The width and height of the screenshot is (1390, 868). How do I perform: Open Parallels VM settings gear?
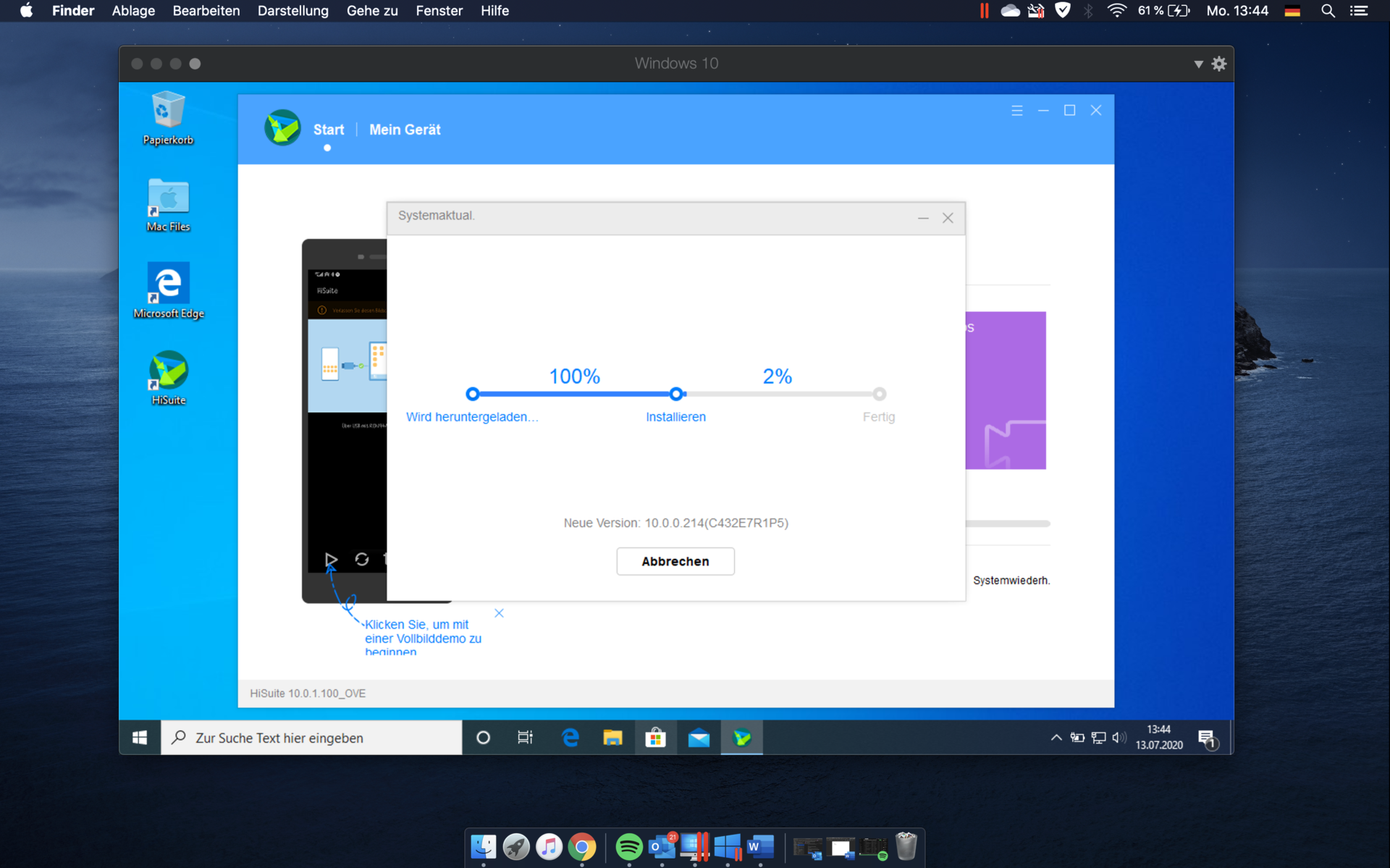(1219, 64)
